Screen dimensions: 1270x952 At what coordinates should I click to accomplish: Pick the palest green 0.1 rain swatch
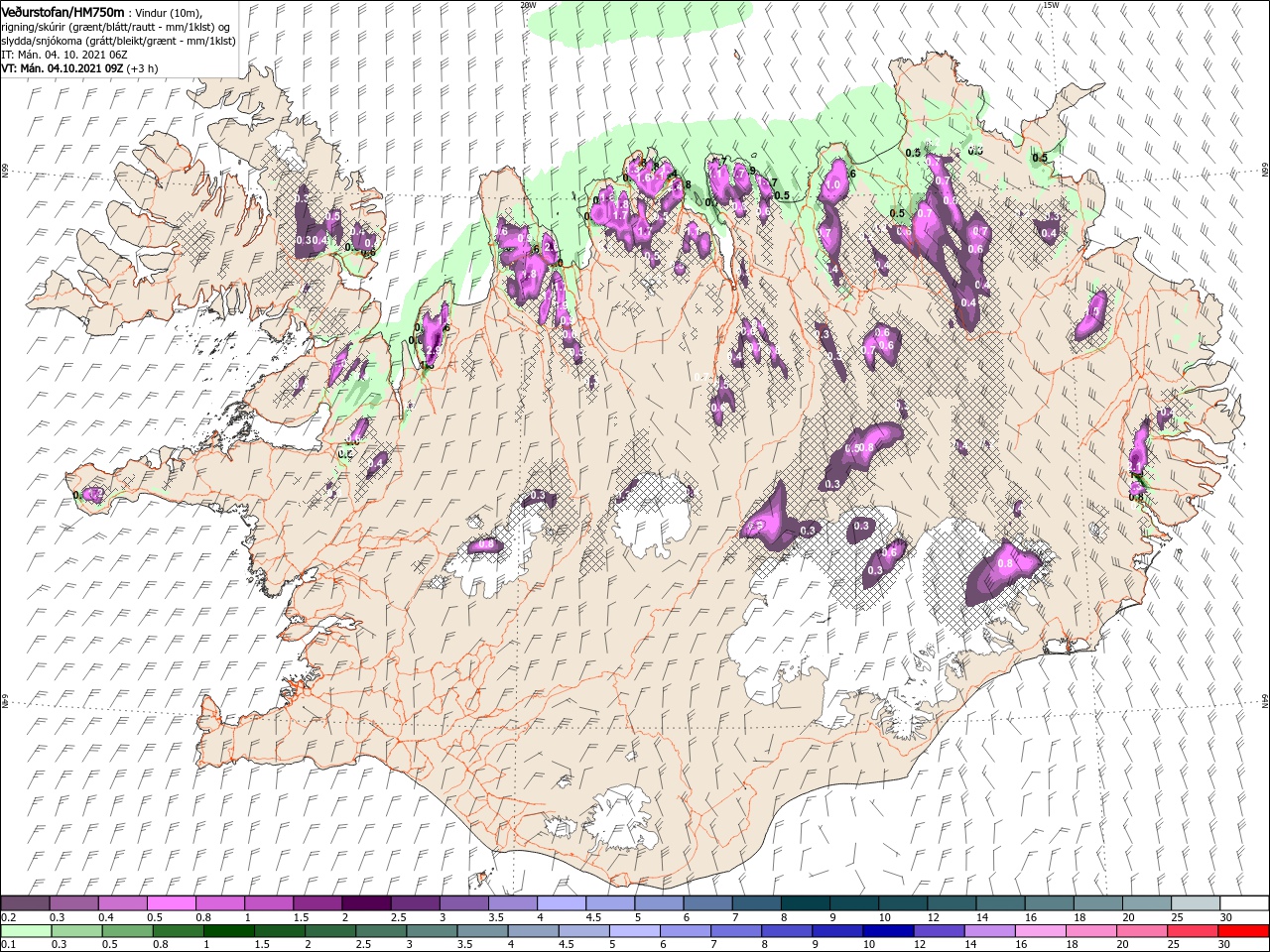click(x=26, y=931)
